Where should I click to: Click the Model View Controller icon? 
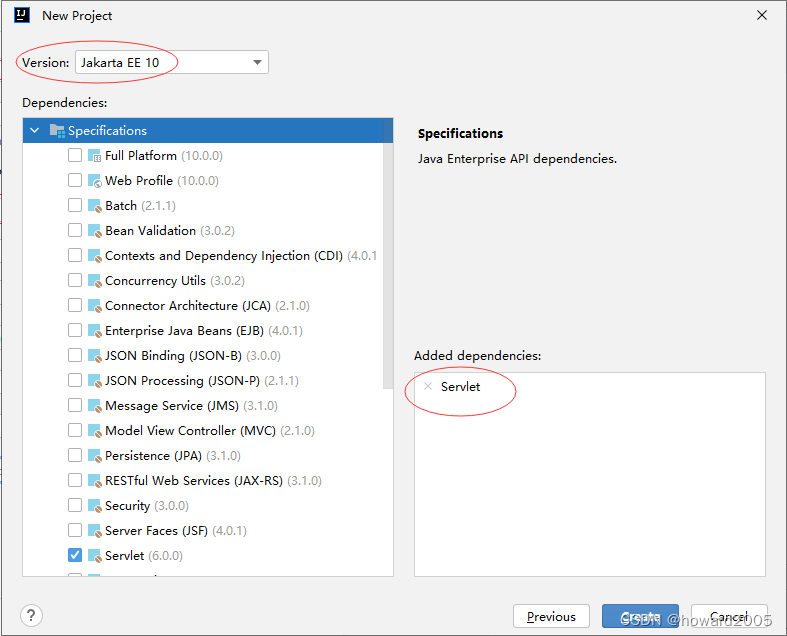click(x=94, y=431)
